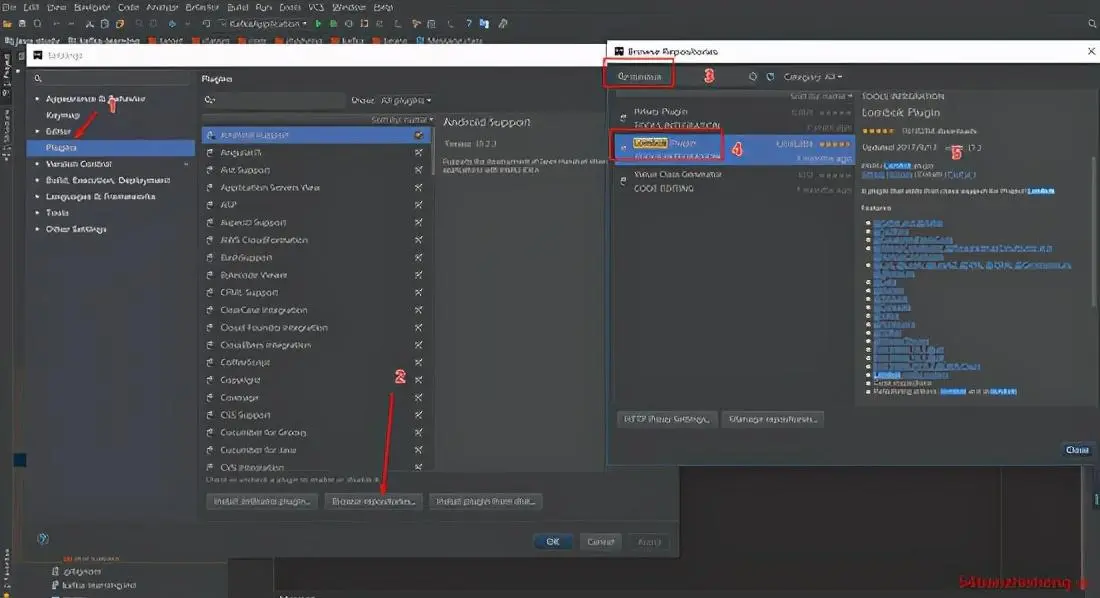Image resolution: width=1100 pixels, height=598 pixels.
Task: Click Install plugin from disk button
Action: (485, 501)
